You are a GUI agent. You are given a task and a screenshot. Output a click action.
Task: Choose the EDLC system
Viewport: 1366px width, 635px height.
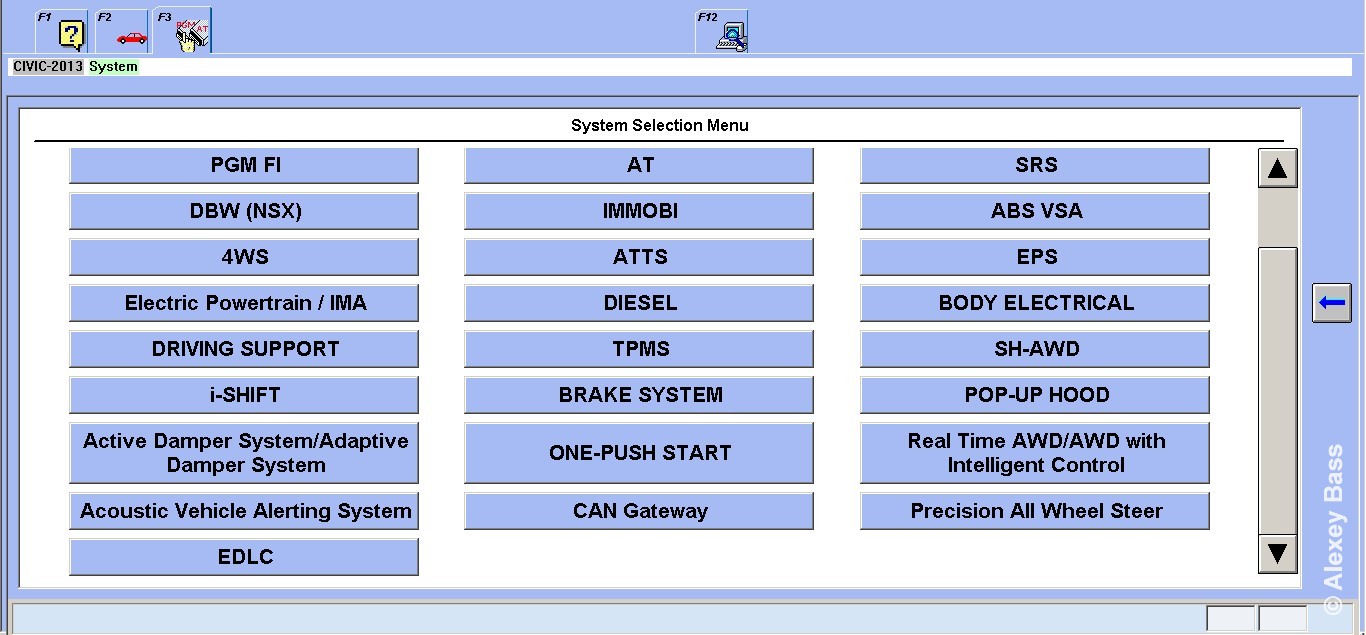(x=244, y=557)
